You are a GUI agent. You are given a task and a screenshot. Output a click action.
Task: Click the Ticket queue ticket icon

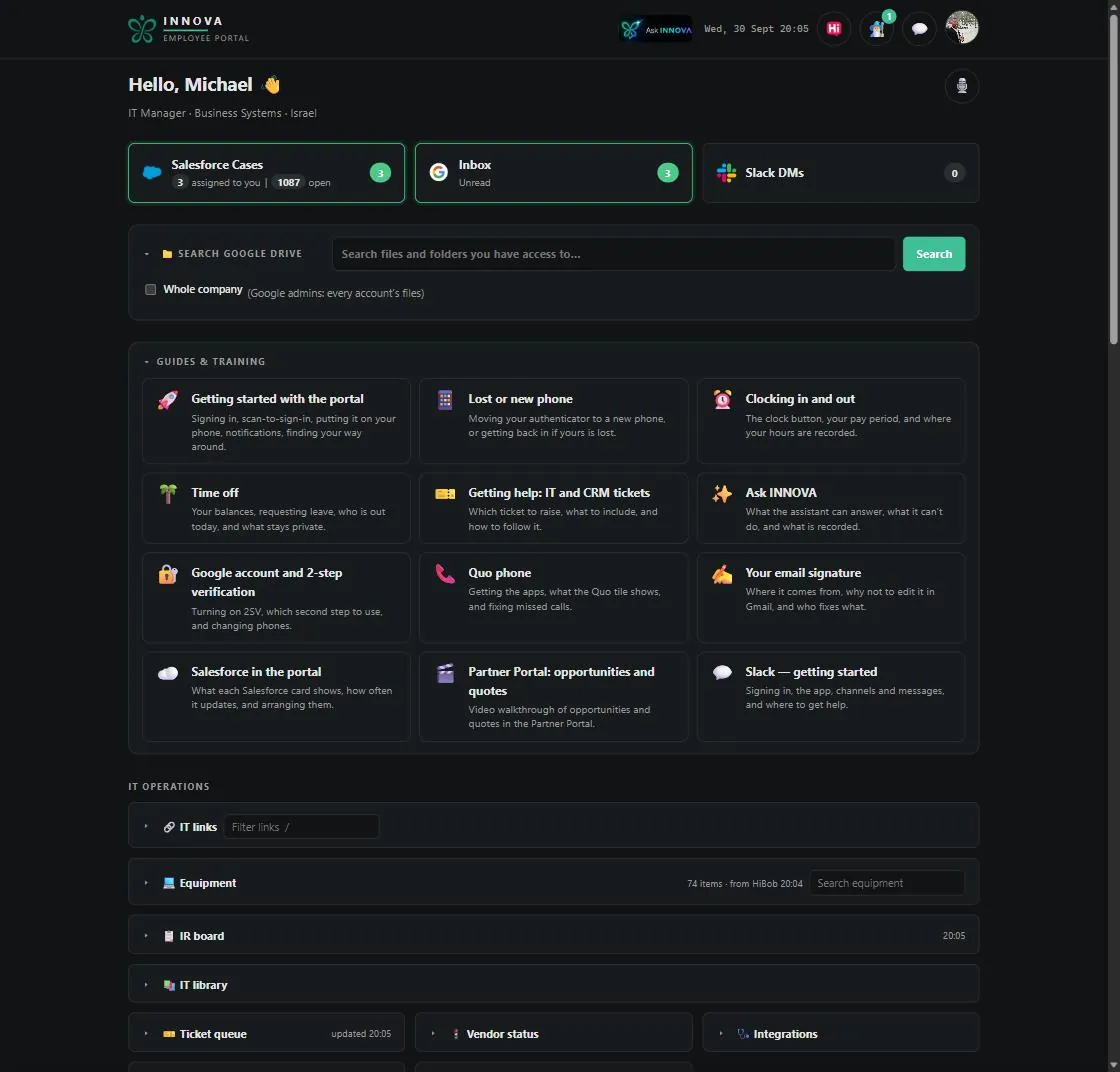click(169, 1033)
